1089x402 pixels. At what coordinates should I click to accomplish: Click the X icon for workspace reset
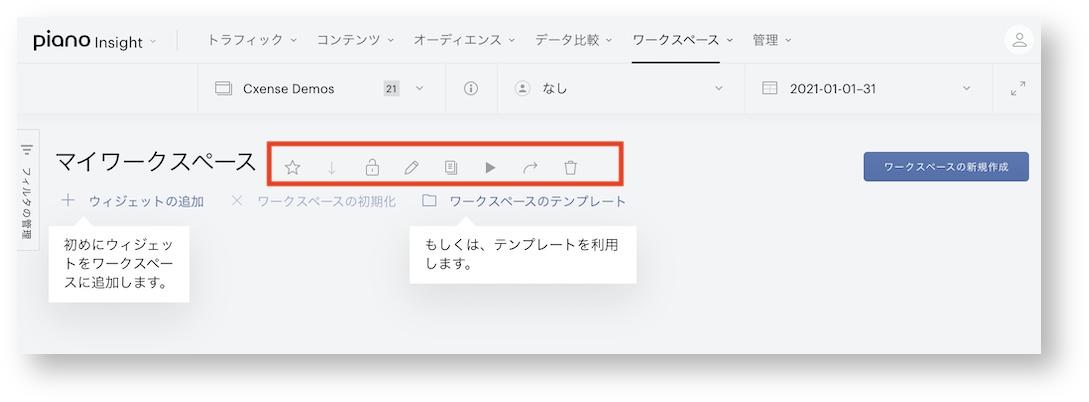pyautogui.click(x=237, y=201)
